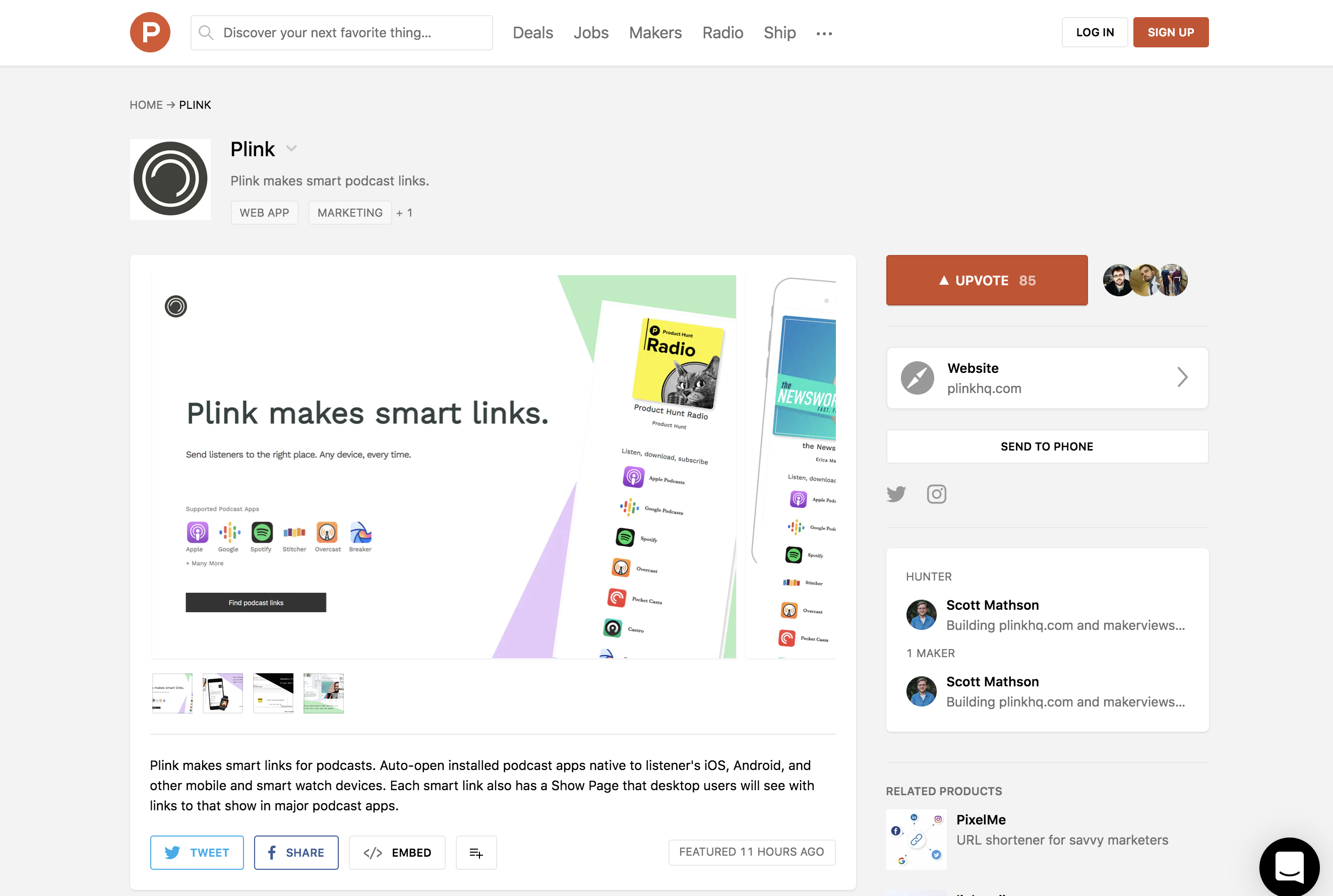This screenshot has width=1333, height=896.
Task: Open maker Scott Mathson's avatar
Action: click(921, 691)
